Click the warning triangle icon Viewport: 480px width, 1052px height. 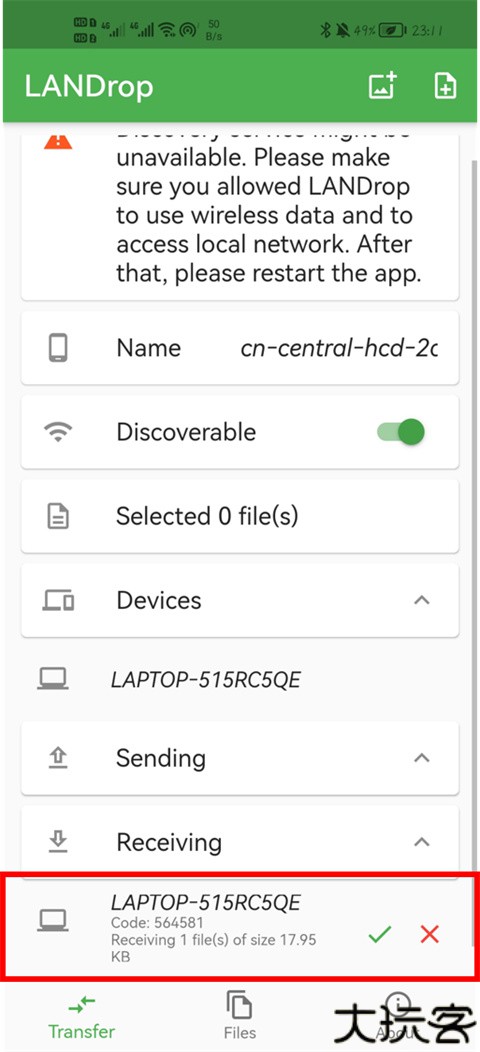click(x=58, y=142)
